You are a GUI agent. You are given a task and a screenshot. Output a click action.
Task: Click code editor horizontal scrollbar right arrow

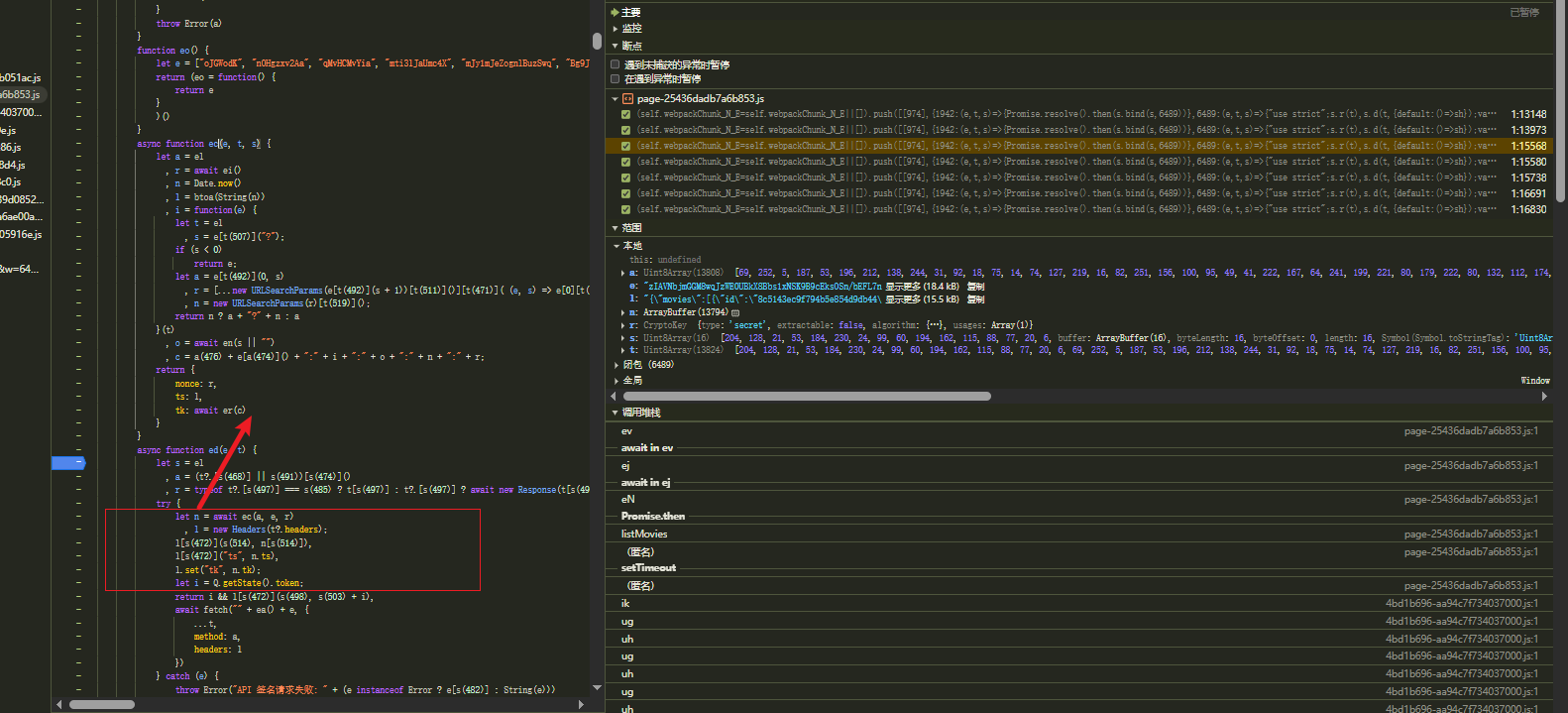click(x=581, y=704)
